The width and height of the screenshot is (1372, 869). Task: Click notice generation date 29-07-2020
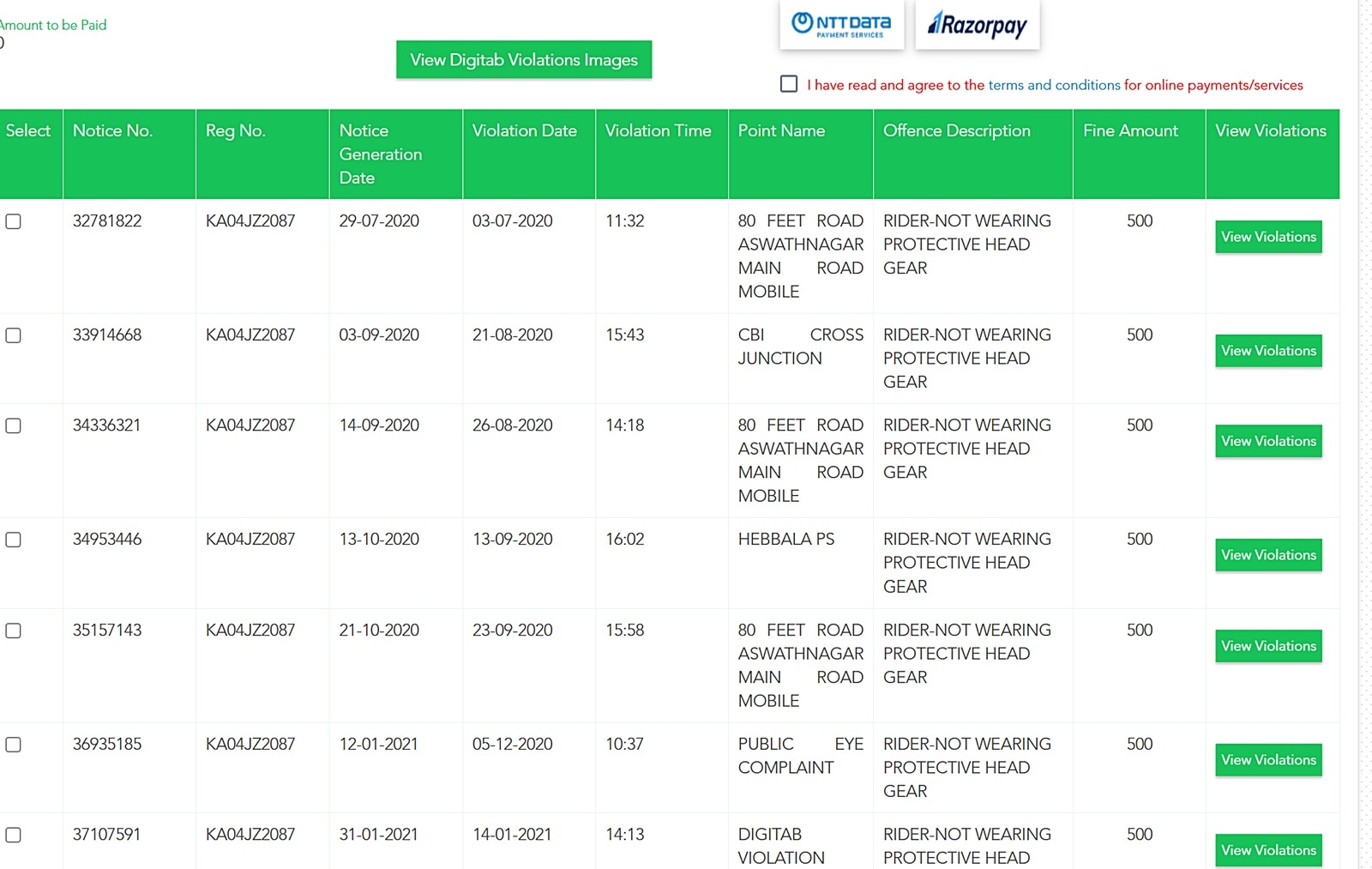point(379,221)
